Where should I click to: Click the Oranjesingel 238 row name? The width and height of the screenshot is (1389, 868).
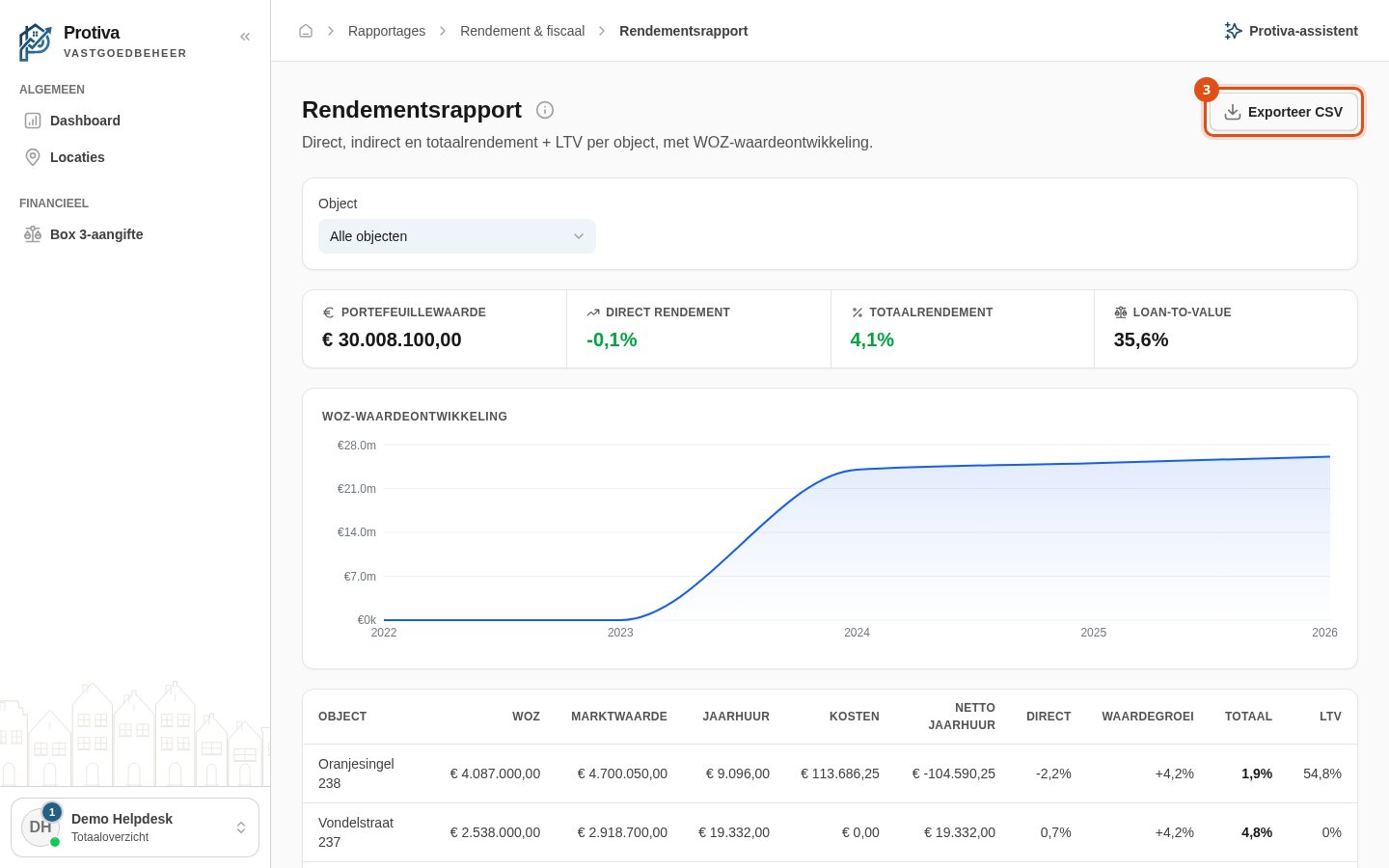click(x=356, y=773)
